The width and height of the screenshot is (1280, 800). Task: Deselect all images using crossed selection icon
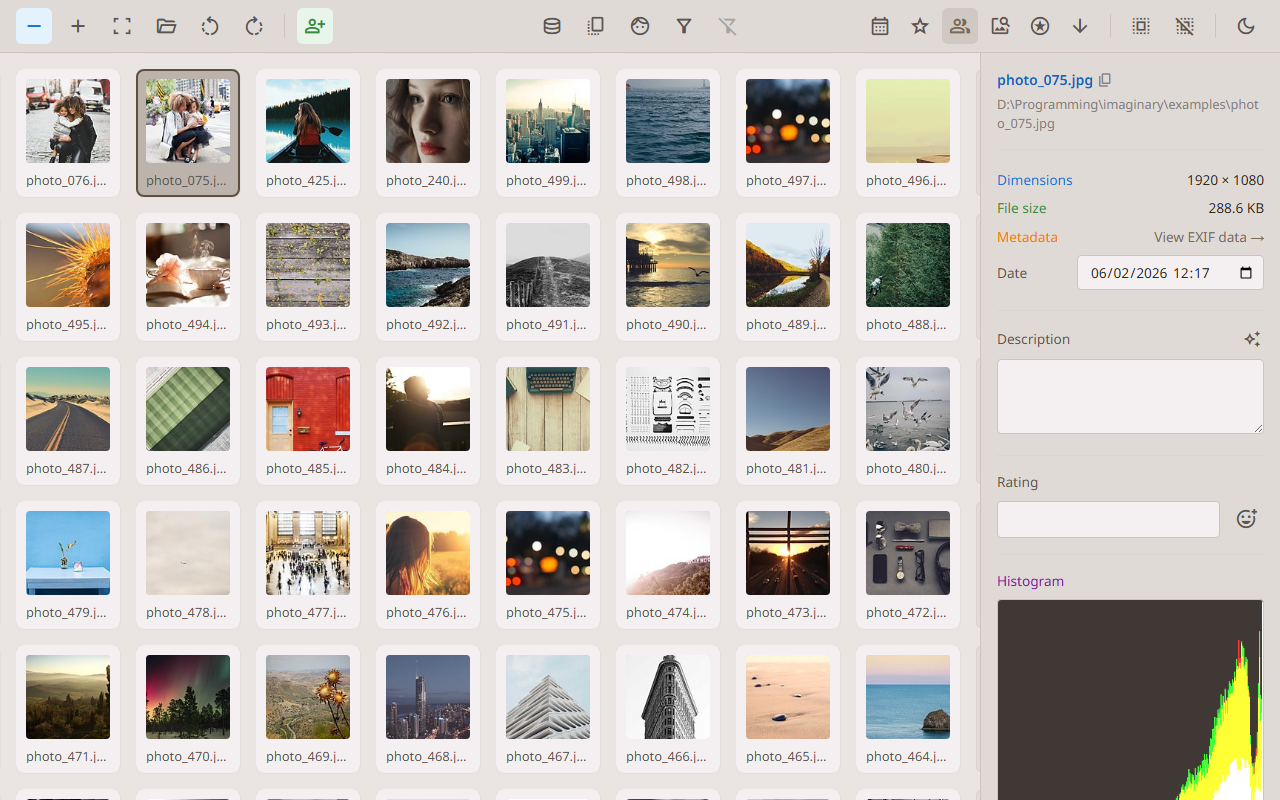click(1185, 26)
